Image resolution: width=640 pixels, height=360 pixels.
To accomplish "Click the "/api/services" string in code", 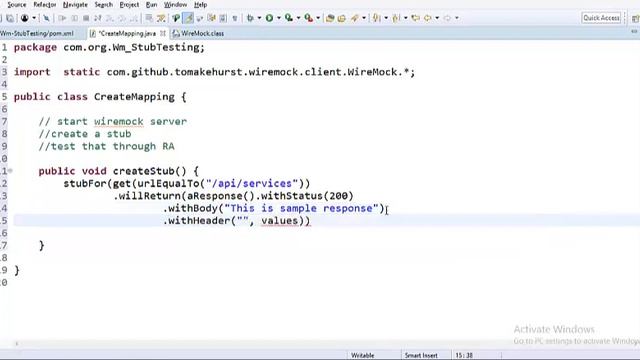I will (252, 183).
